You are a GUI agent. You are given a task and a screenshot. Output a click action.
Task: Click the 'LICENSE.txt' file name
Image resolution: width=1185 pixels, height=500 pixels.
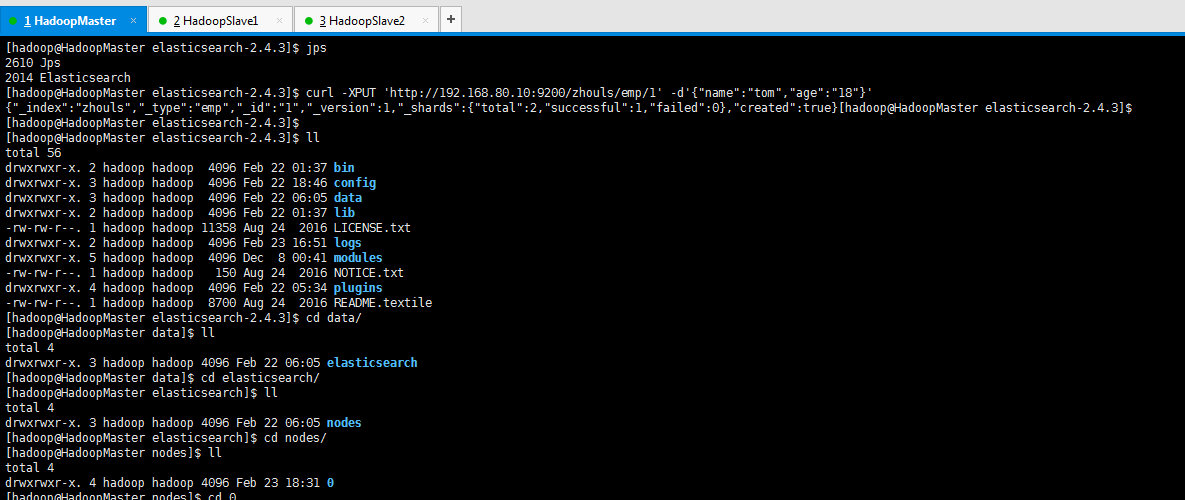(x=372, y=227)
